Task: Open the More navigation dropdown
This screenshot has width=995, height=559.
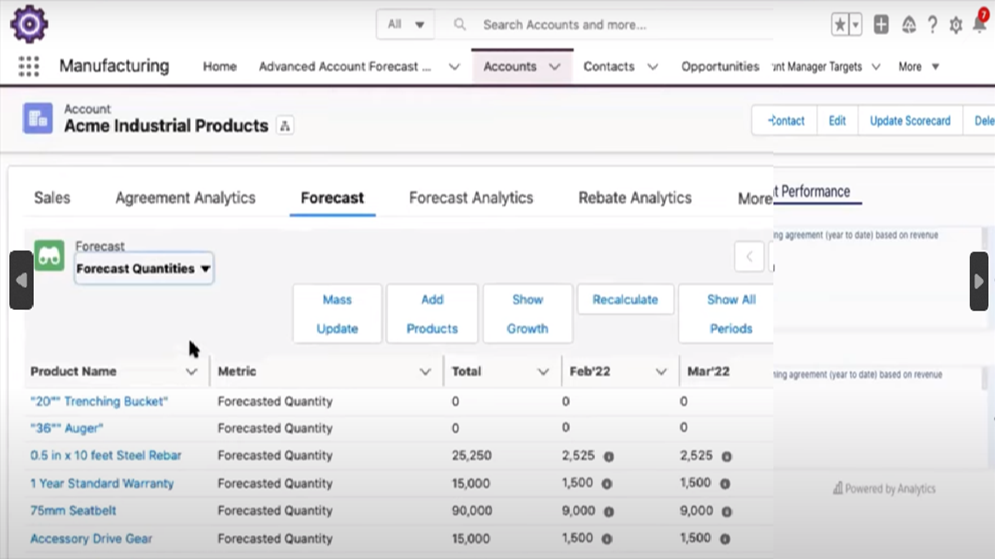Action: (918, 67)
